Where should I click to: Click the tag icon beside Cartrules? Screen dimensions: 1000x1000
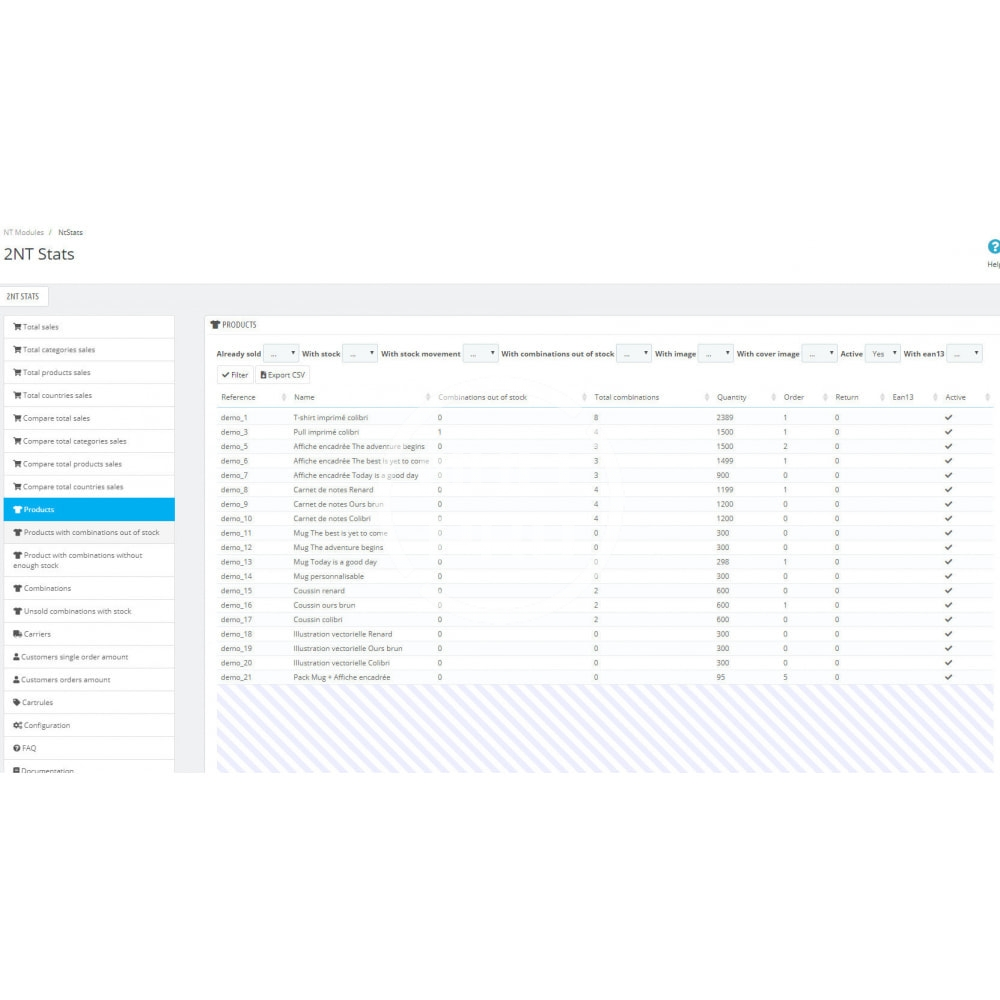pos(17,702)
